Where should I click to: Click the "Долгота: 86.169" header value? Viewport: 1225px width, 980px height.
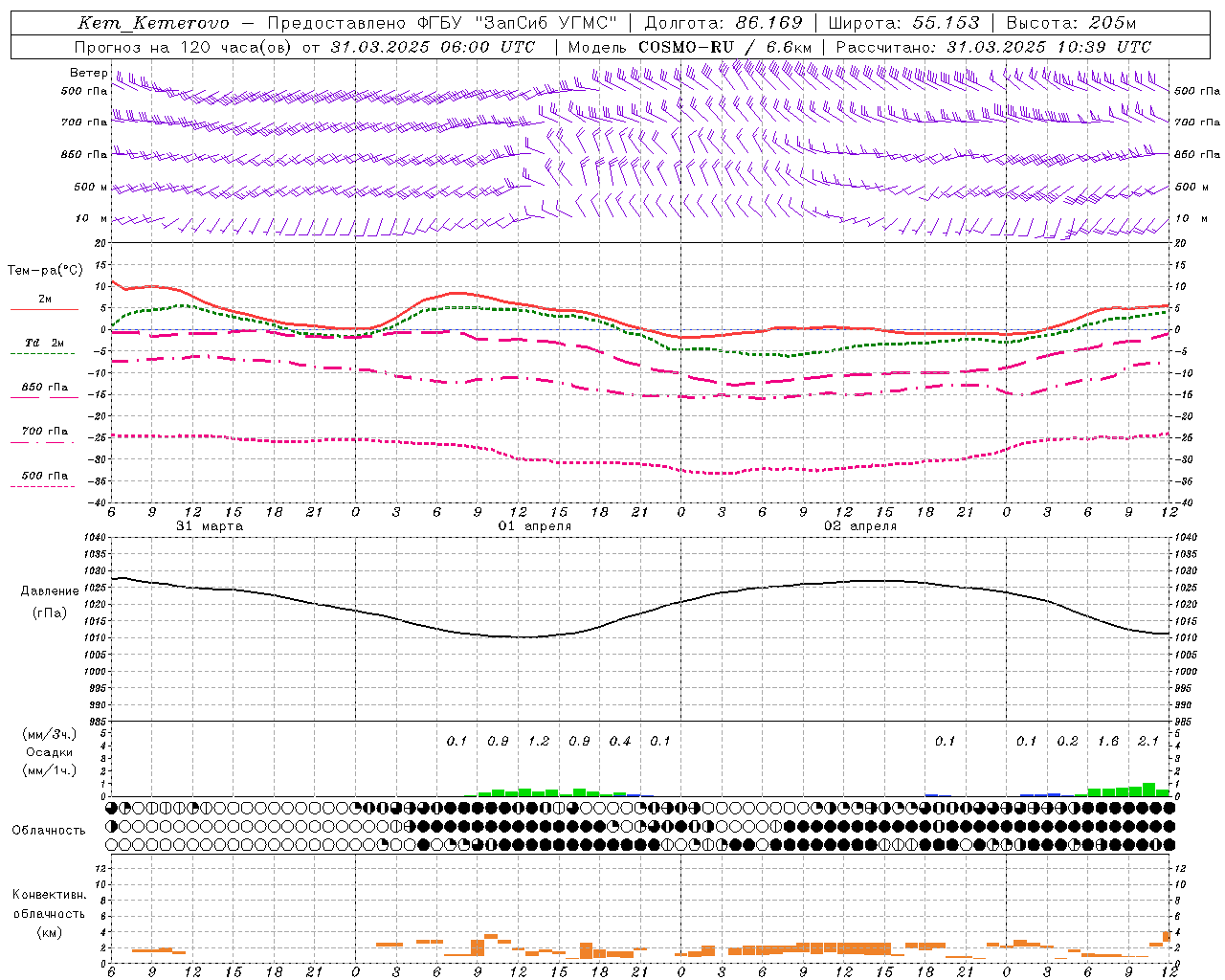(724, 23)
